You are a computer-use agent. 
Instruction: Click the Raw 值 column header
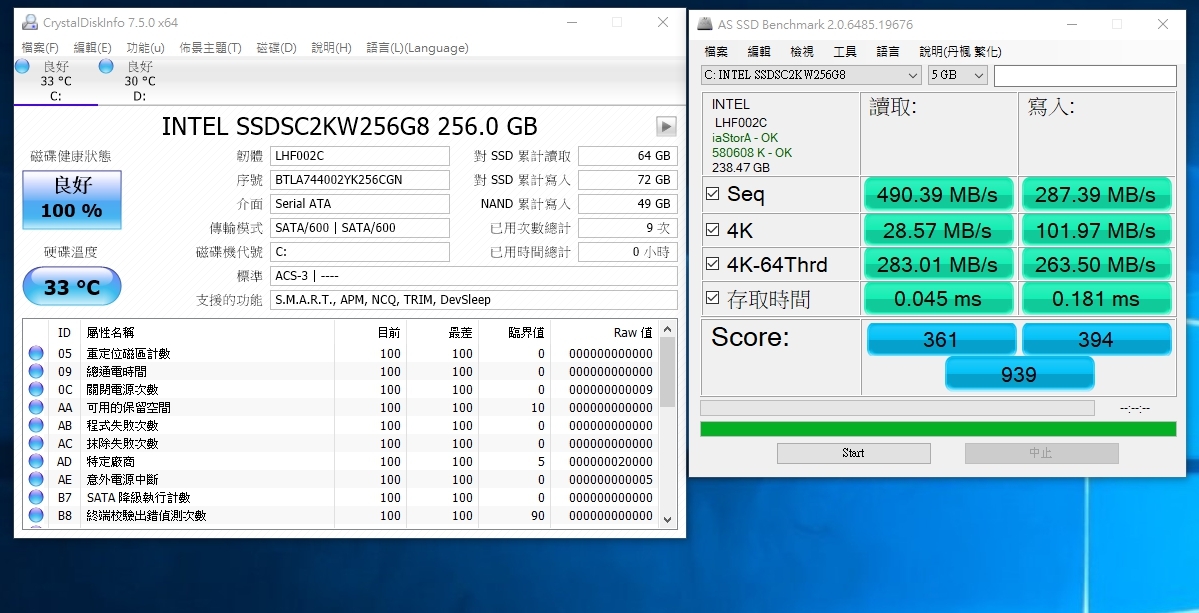pos(633,332)
